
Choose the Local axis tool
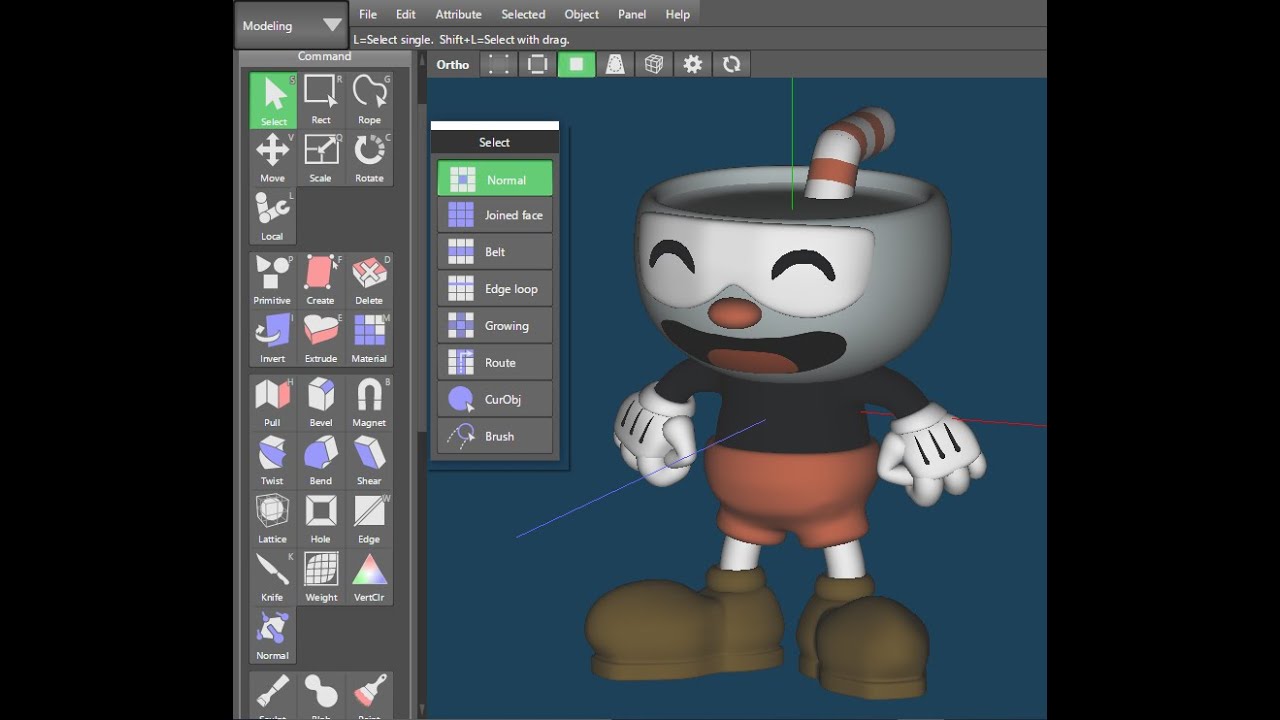click(273, 216)
